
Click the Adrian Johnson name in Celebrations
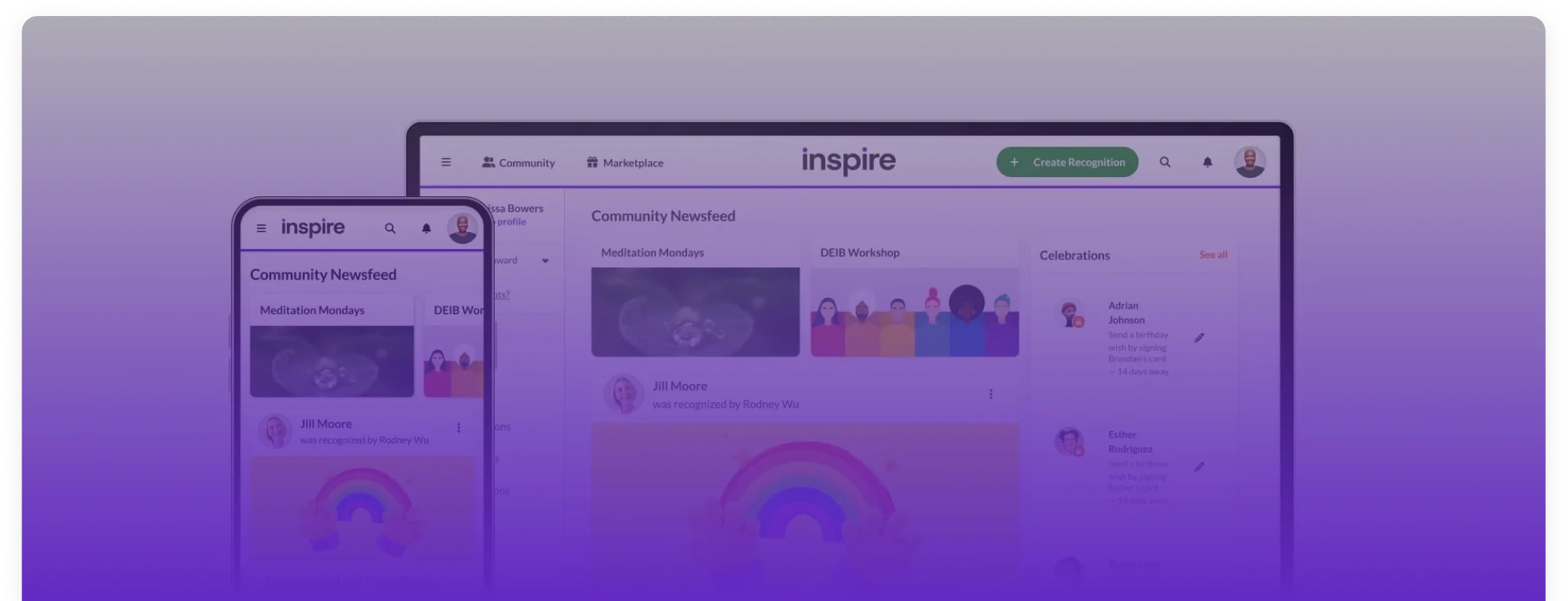(1126, 312)
